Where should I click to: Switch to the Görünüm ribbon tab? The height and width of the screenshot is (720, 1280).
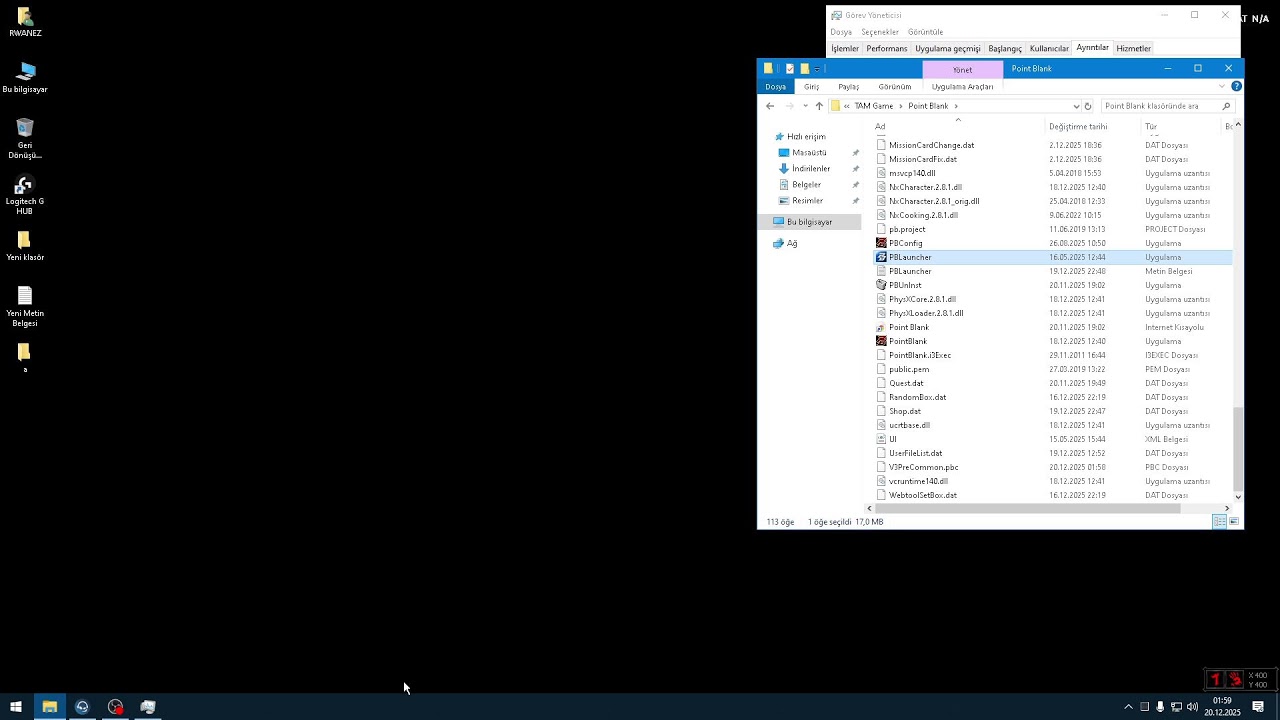(x=895, y=87)
